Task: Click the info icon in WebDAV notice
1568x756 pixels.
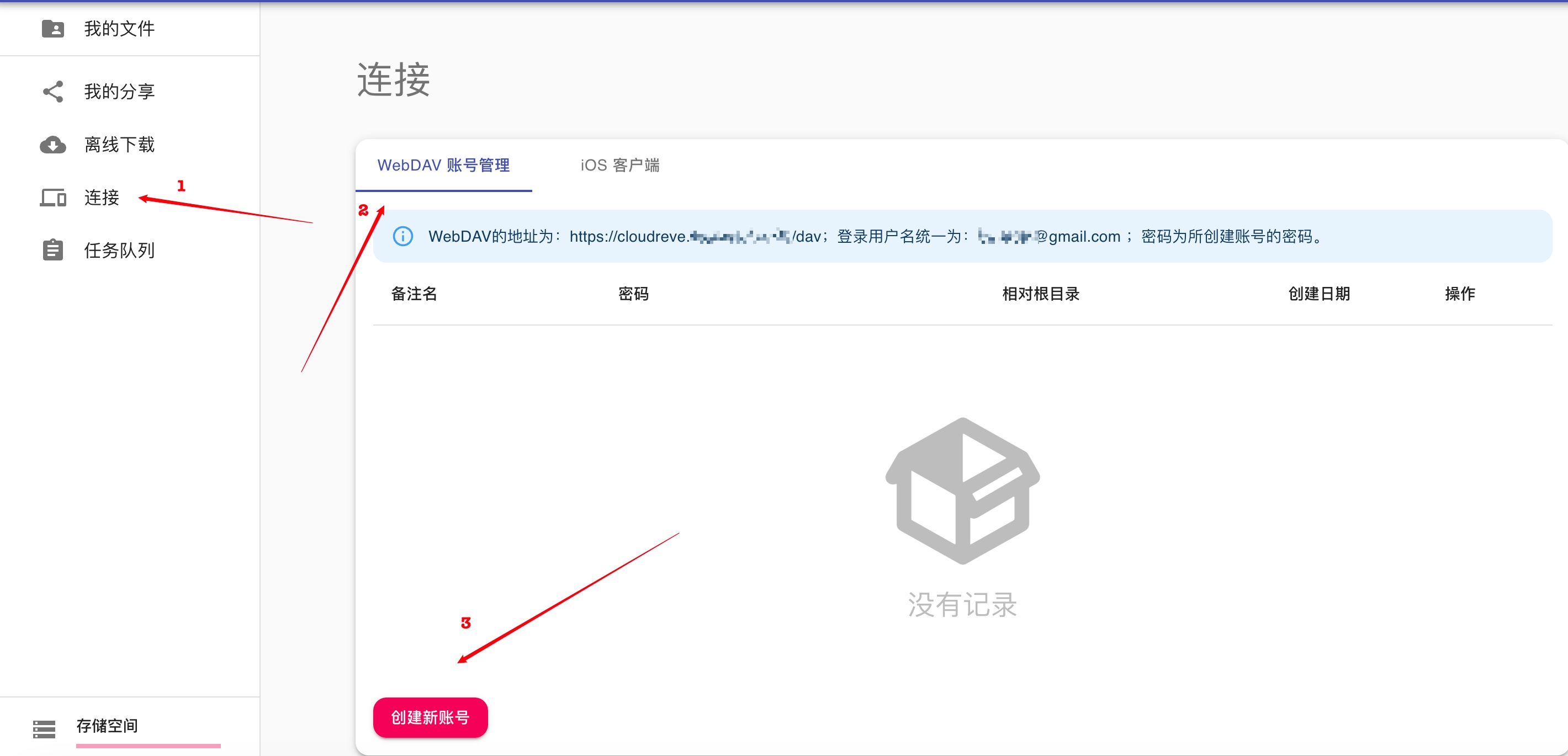Action: pos(403,236)
